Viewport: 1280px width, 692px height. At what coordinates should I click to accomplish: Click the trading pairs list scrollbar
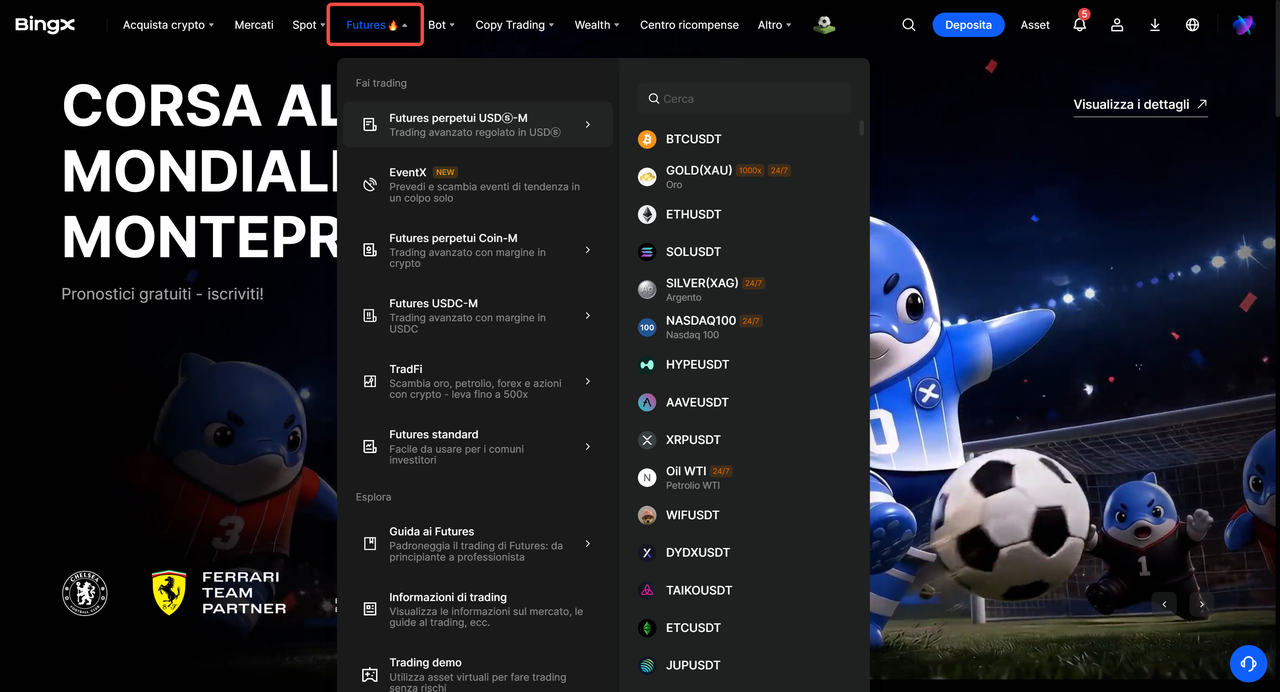(862, 128)
